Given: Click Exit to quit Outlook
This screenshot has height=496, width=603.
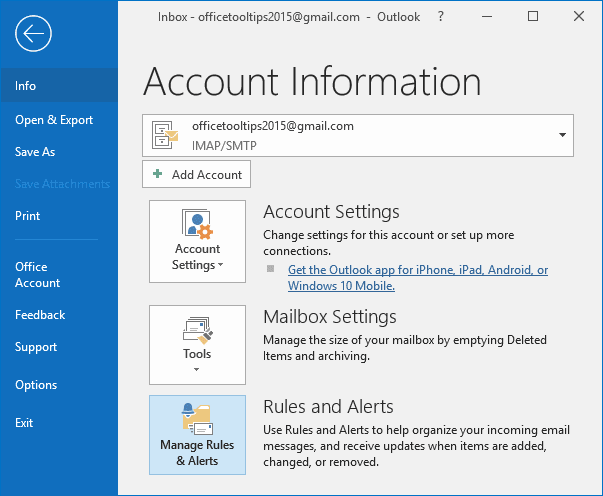Looking at the screenshot, I should (24, 423).
